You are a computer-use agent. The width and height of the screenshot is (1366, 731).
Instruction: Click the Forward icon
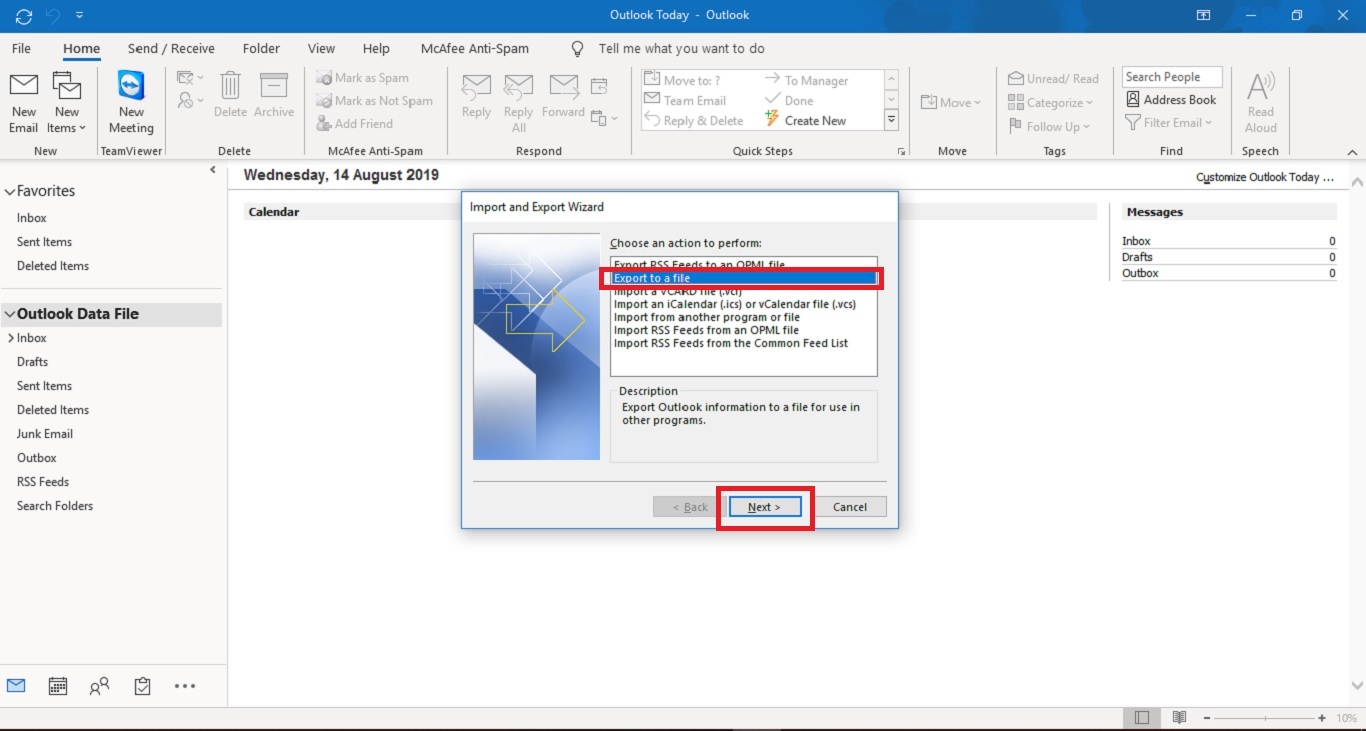563,97
